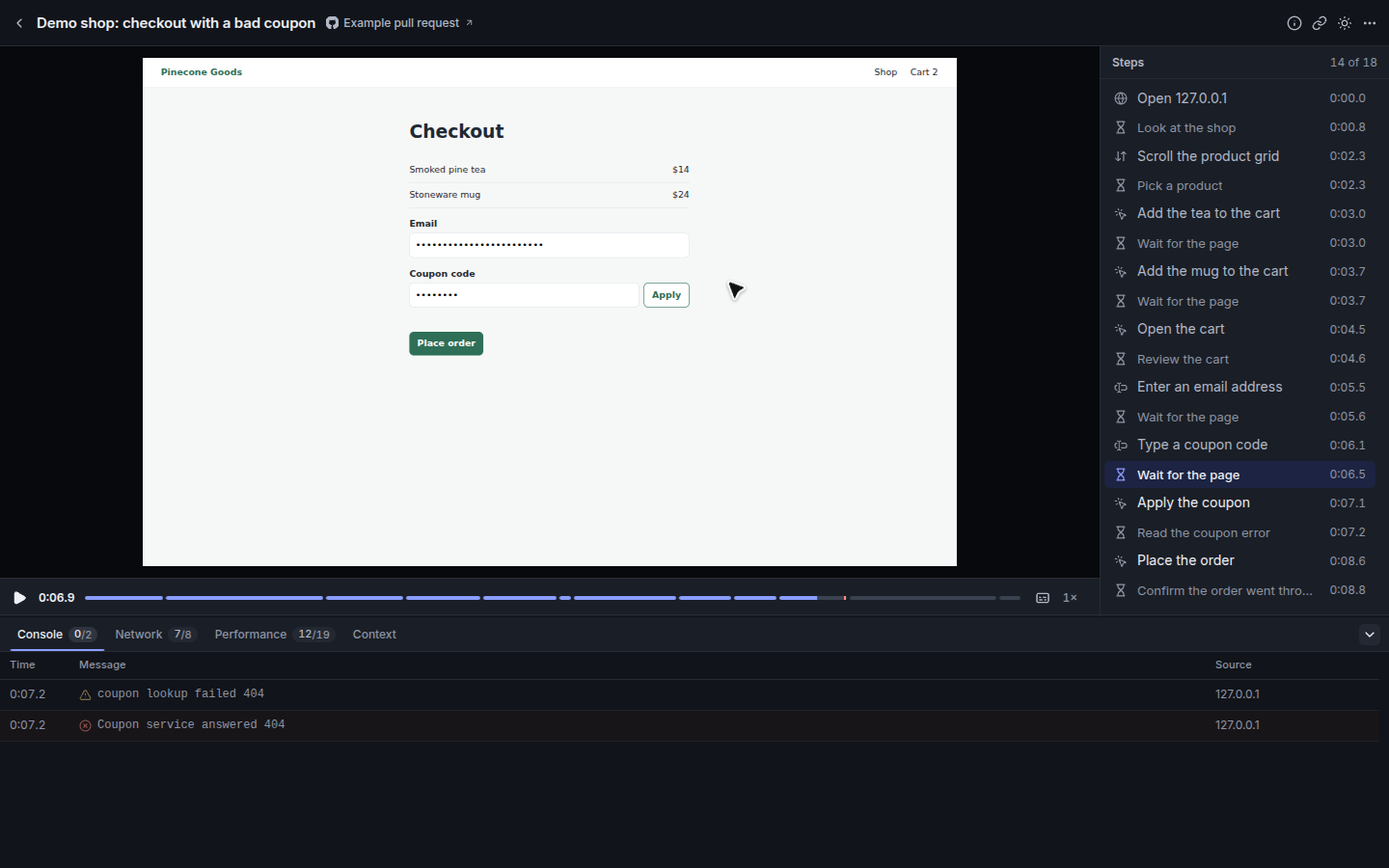Select 'Confirm the order went thro...' step

point(1239,590)
